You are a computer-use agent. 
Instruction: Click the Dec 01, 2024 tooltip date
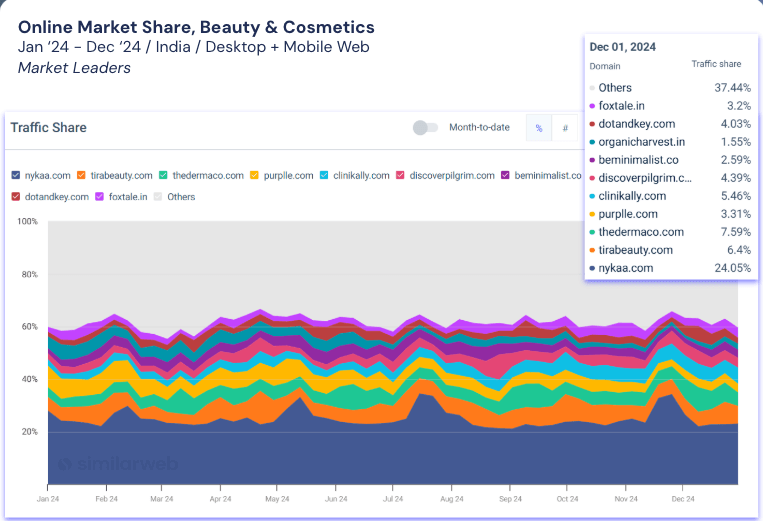coord(622,47)
